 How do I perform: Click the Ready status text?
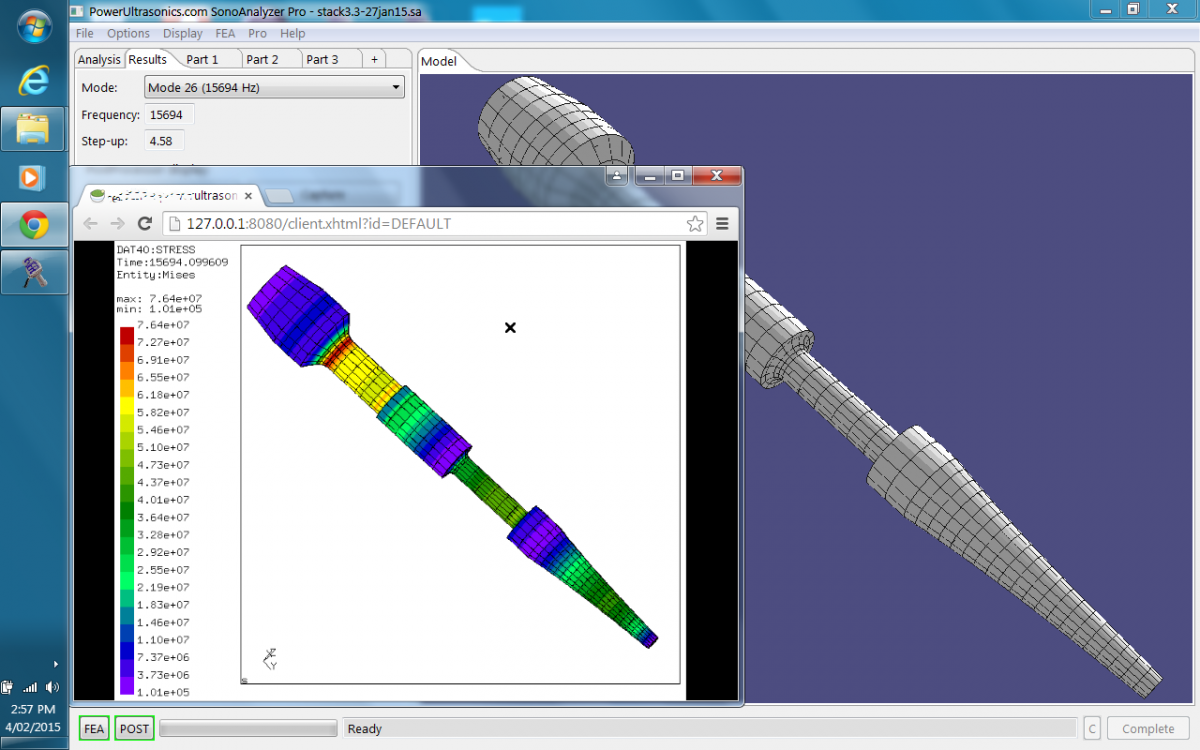click(364, 729)
